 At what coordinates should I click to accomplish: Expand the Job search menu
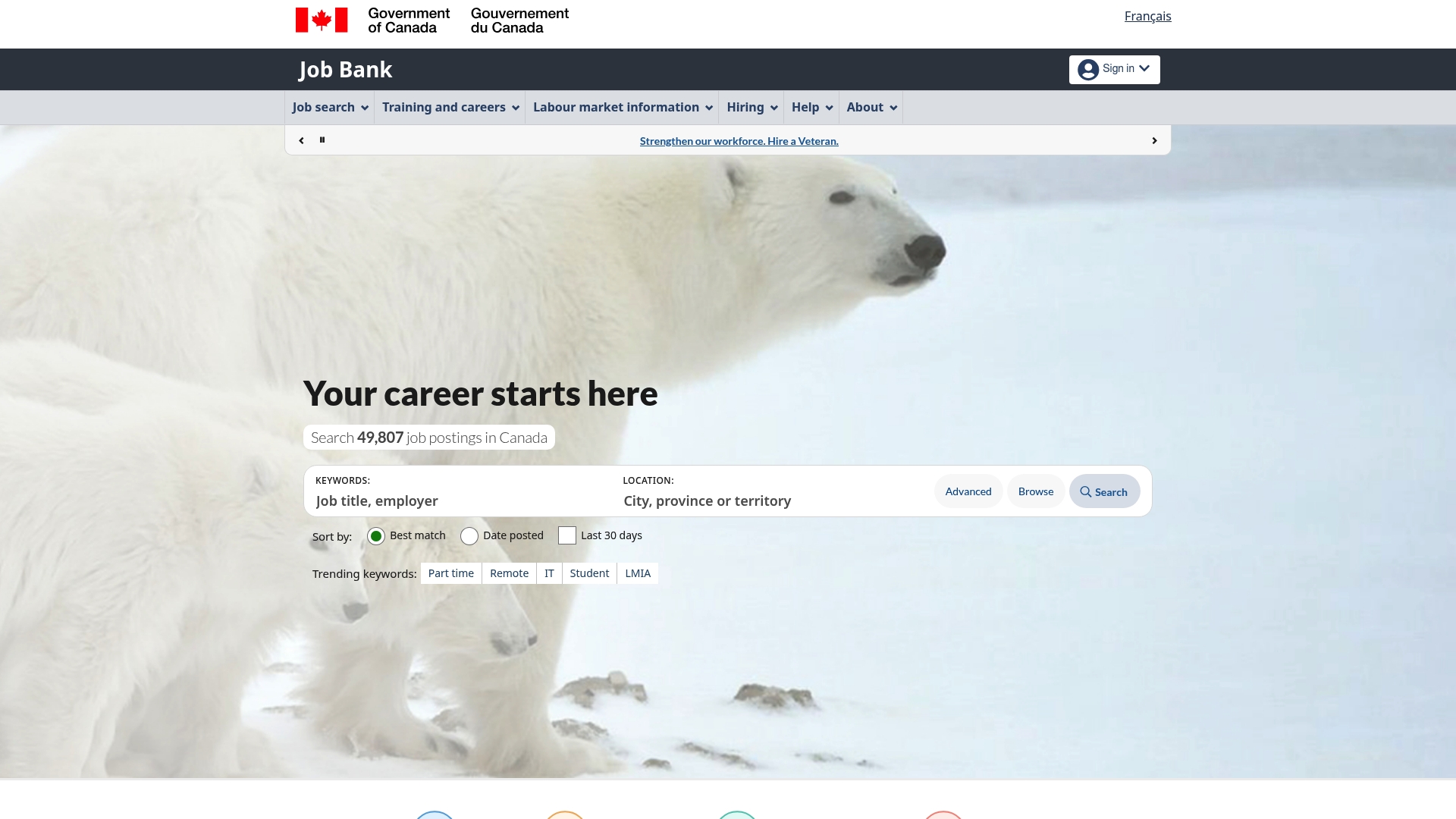[330, 108]
